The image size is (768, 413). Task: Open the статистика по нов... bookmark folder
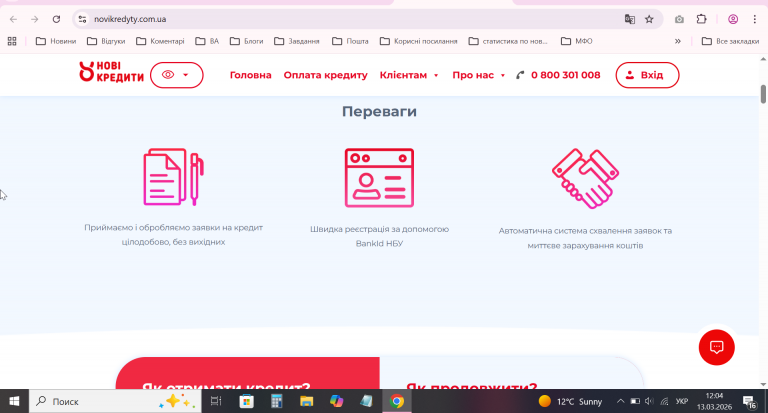coord(508,41)
